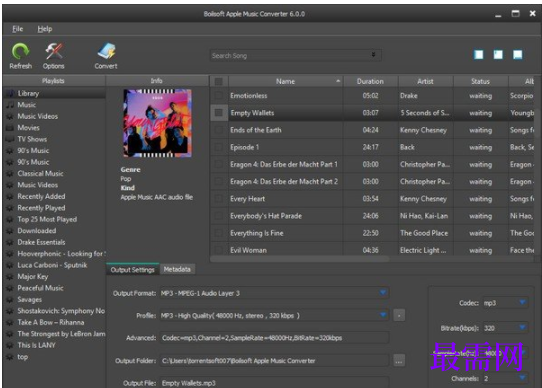Click the music note icon beside Music
Screen dimensions: 542x388
click(10, 105)
